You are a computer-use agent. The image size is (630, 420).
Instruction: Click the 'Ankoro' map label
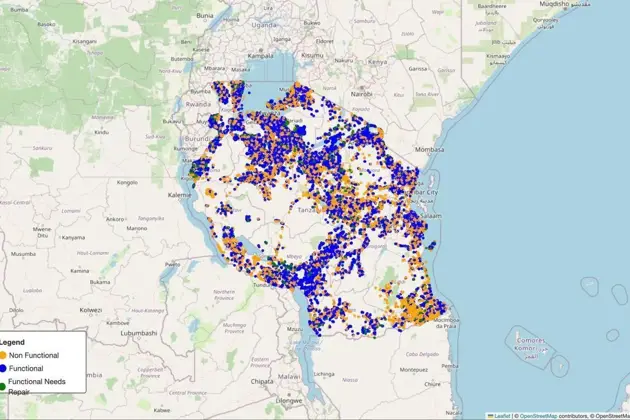tap(115, 219)
